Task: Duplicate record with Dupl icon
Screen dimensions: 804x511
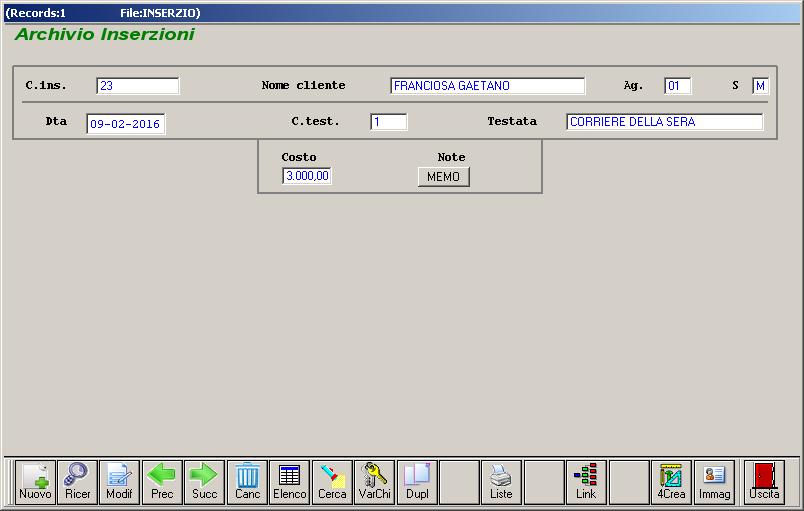Action: click(417, 482)
